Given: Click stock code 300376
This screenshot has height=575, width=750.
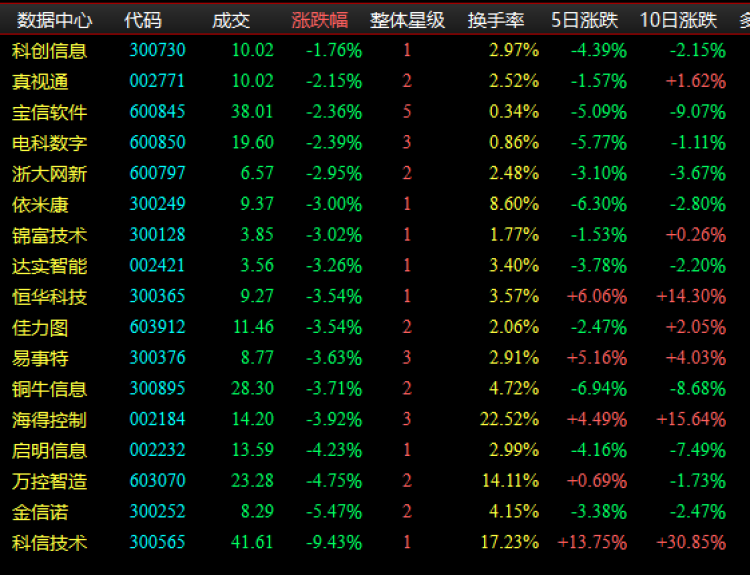Looking at the screenshot, I should (157, 357).
